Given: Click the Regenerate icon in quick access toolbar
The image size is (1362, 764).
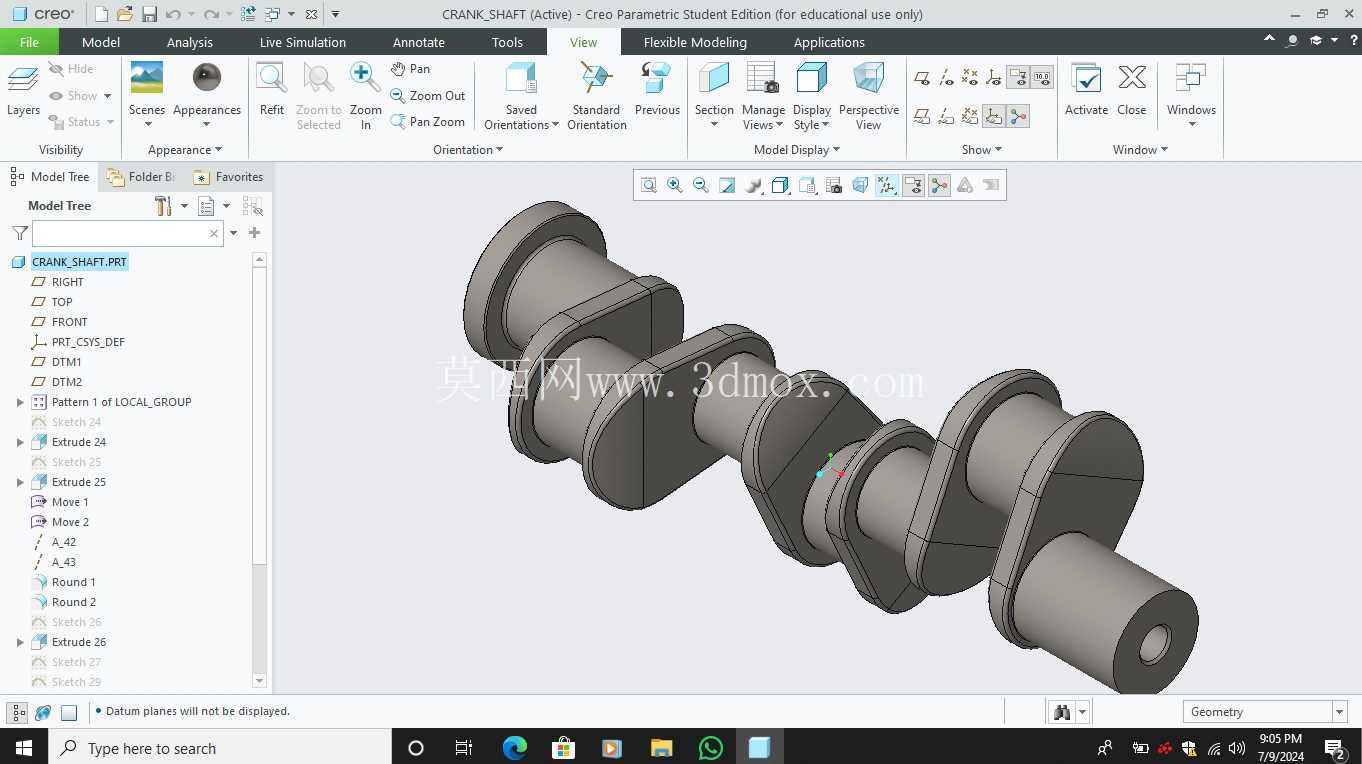Looking at the screenshot, I should coord(248,14).
